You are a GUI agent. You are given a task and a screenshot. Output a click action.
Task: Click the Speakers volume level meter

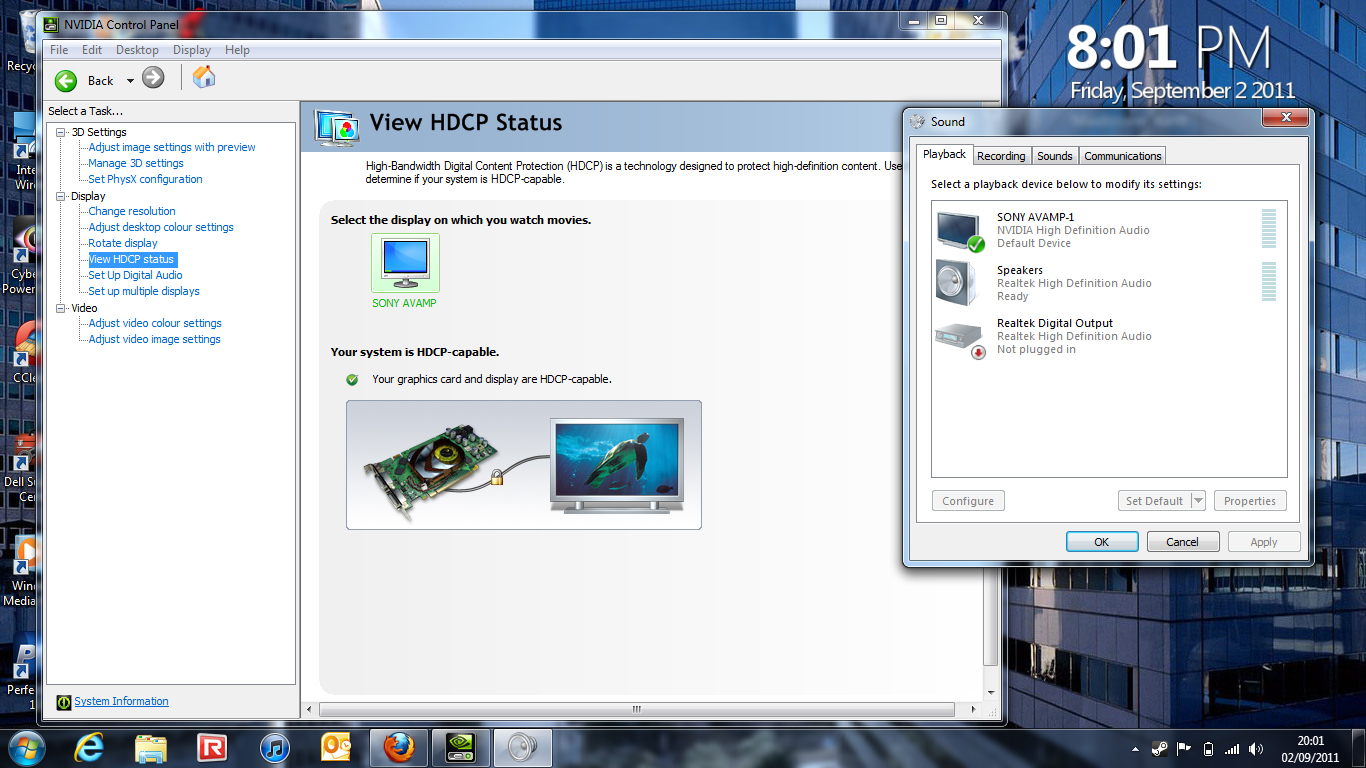click(1269, 282)
